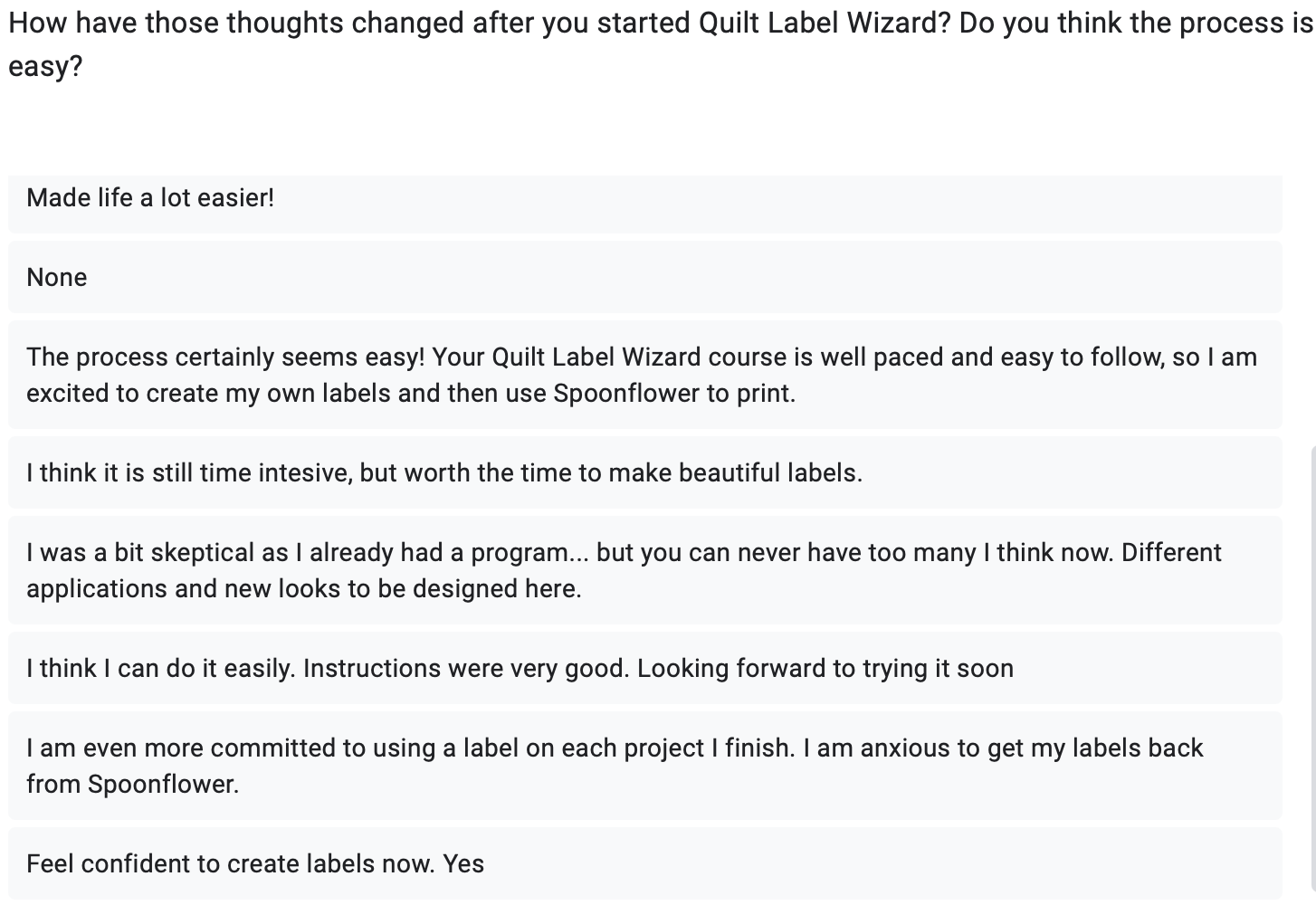Image resolution: width=1316 pixels, height=905 pixels.
Task: Click 'from Spoonflower.' line of text
Action: pyautogui.click(x=133, y=784)
